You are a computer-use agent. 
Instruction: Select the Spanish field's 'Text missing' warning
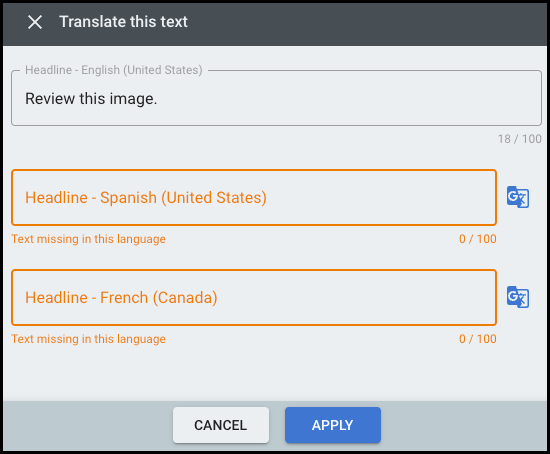click(x=88, y=239)
